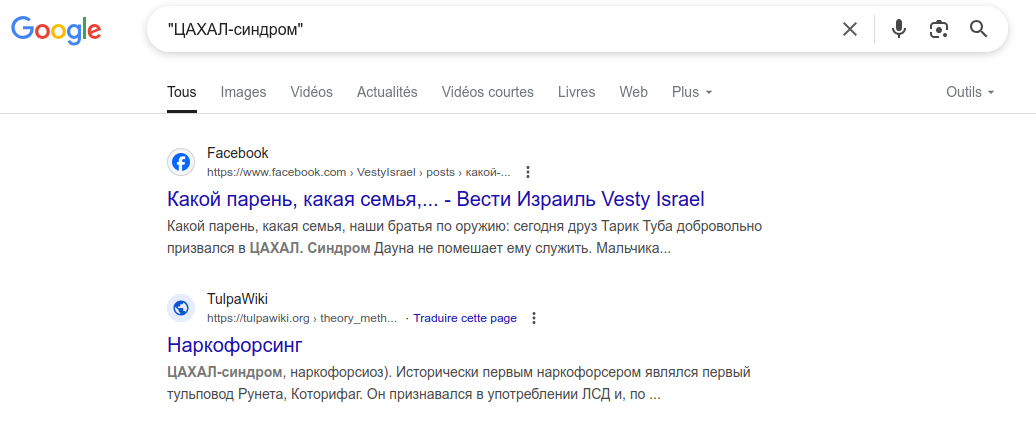
Task: Open the Actualités tab
Action: click(387, 92)
